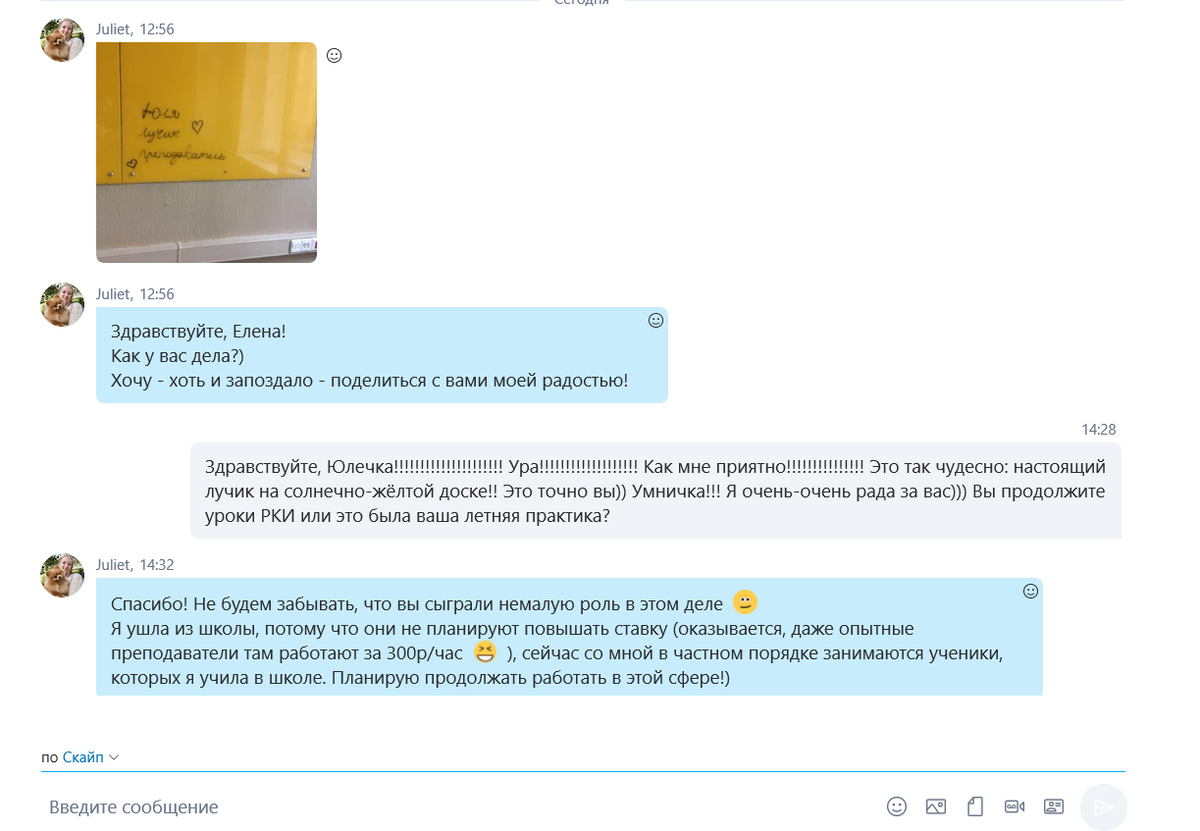Click the 'Скайп' link above message field

pyautogui.click(x=83, y=757)
